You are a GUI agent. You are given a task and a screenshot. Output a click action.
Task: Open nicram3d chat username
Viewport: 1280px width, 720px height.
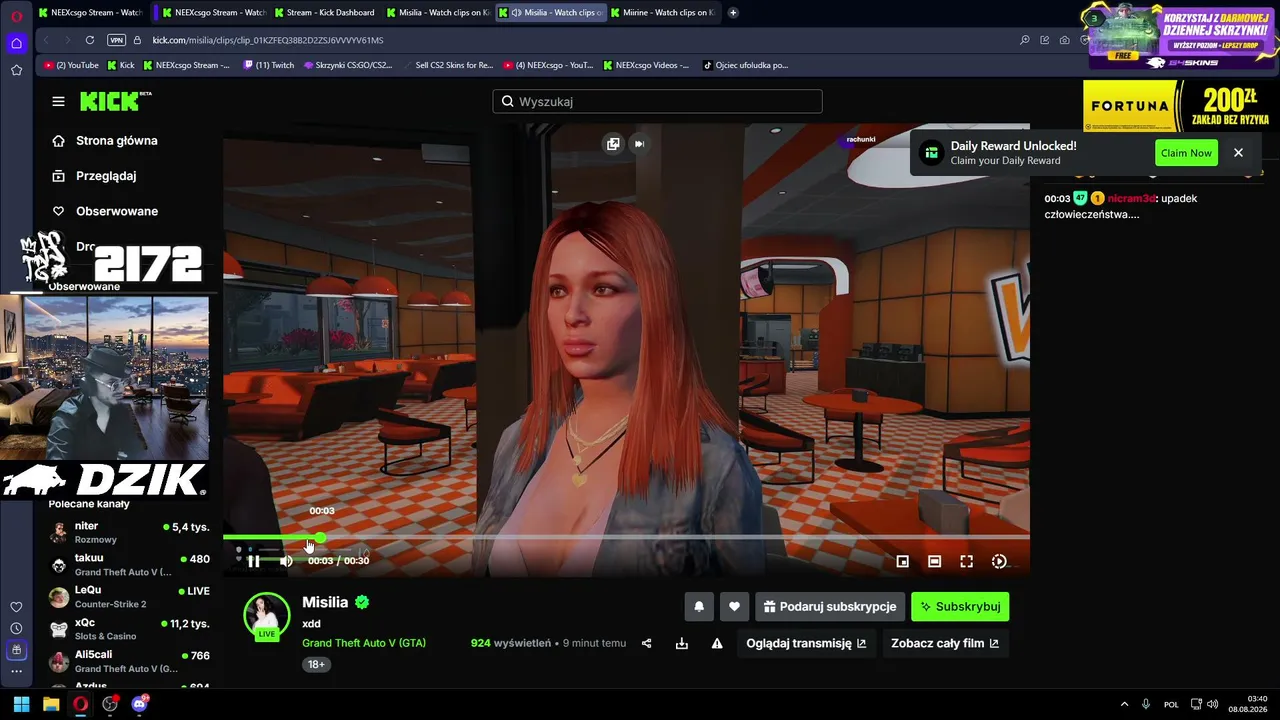coord(1131,198)
